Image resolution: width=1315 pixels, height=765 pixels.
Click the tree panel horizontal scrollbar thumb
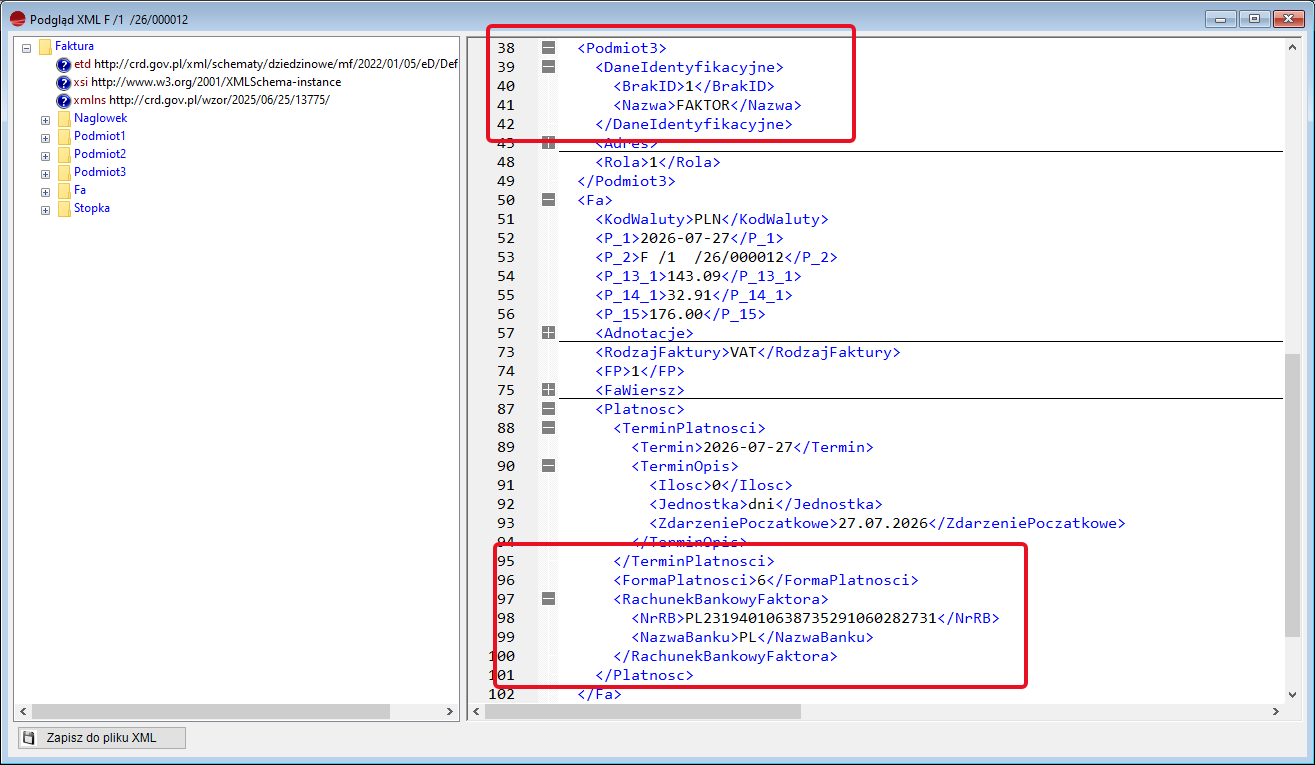[209, 711]
